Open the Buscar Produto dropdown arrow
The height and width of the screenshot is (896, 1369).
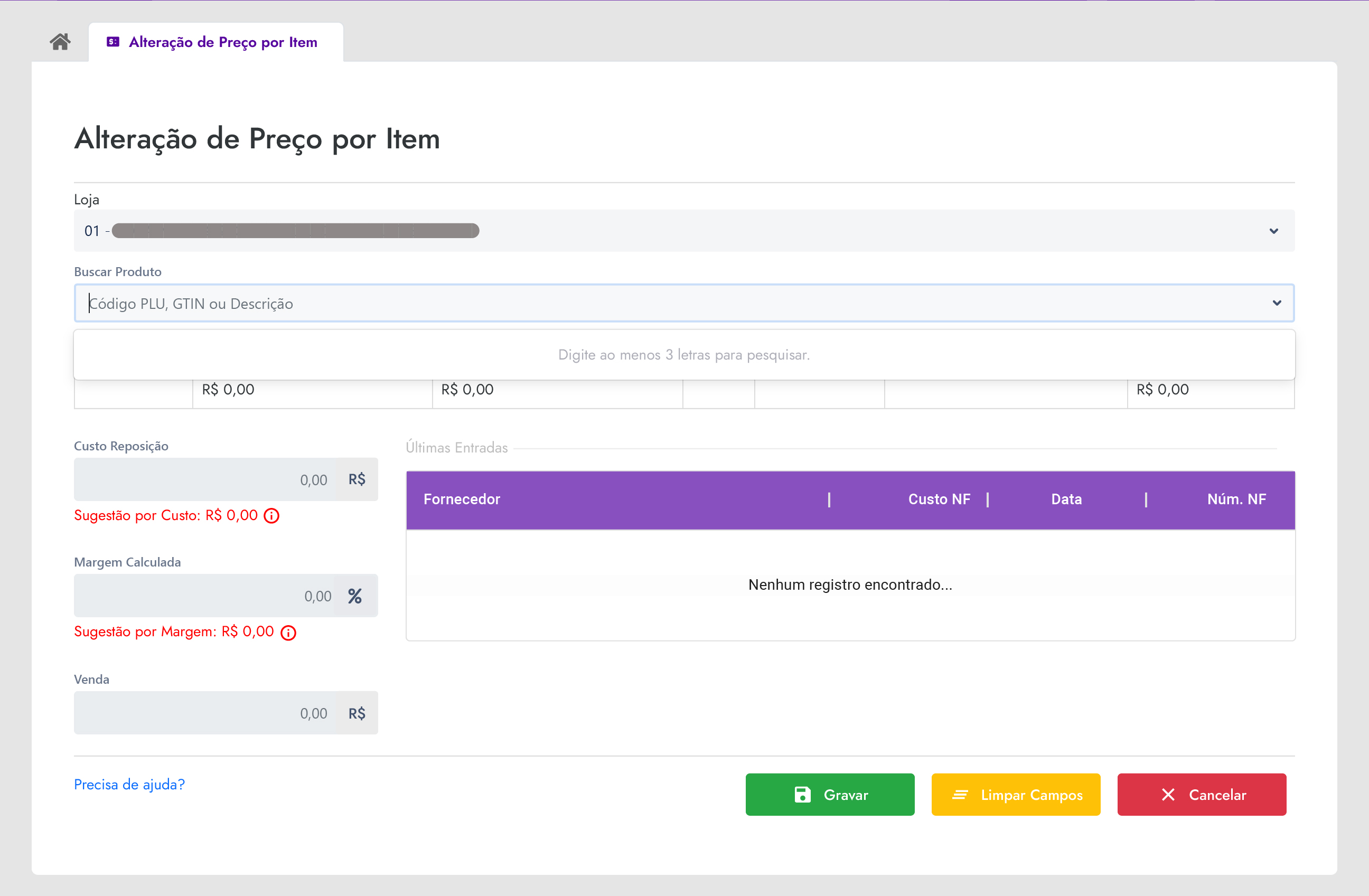[1277, 303]
